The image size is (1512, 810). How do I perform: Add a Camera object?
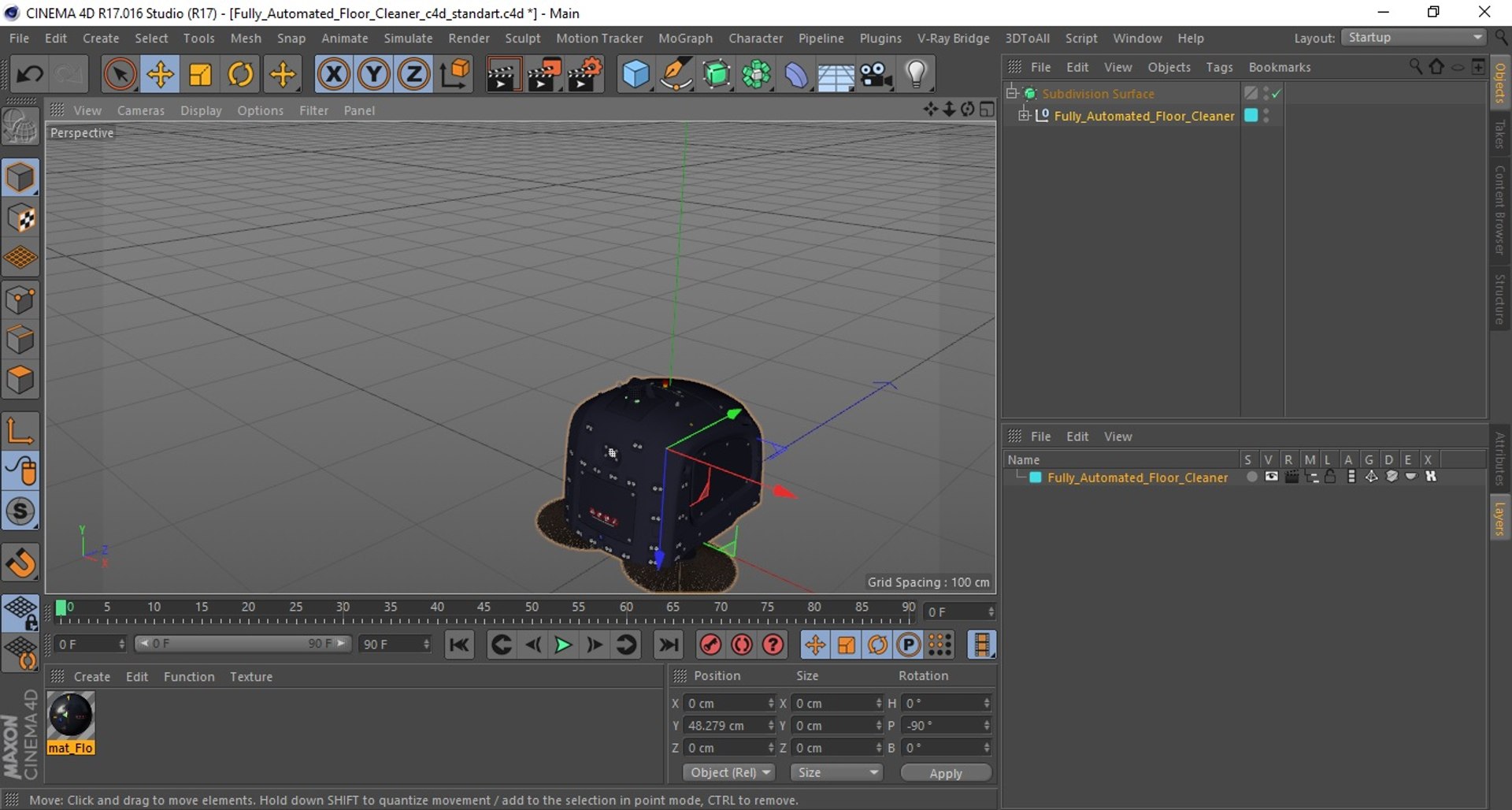point(876,74)
